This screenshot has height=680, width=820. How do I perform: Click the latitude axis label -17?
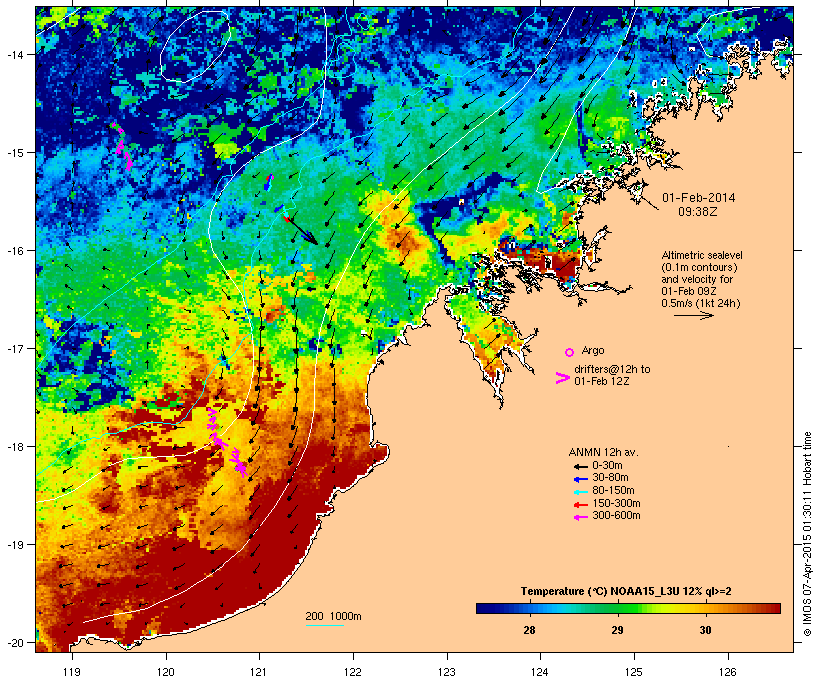15,349
